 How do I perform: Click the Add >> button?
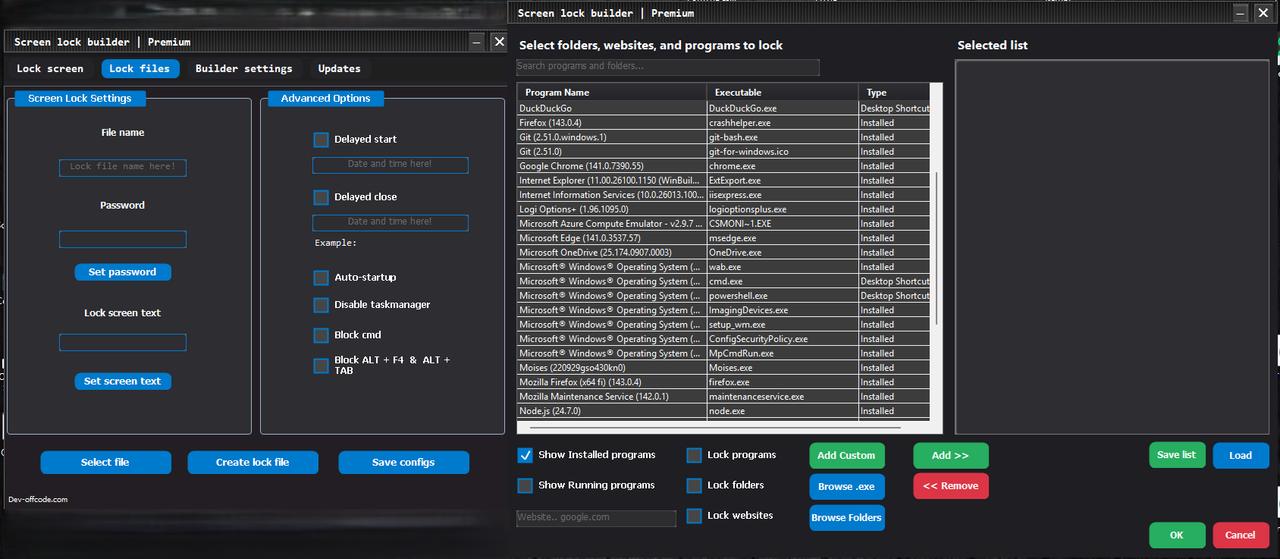coord(950,455)
